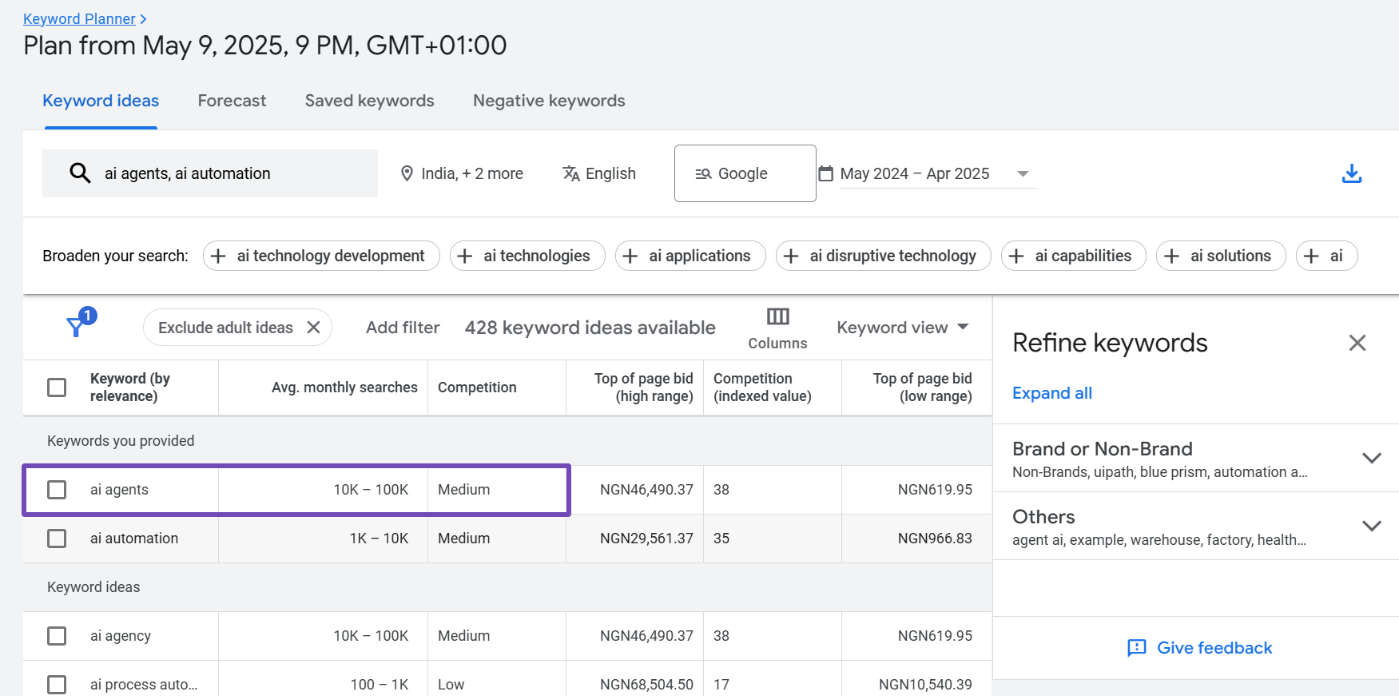The image size is (1399, 696).
Task: Open the filter funnel icon
Action: point(76,326)
